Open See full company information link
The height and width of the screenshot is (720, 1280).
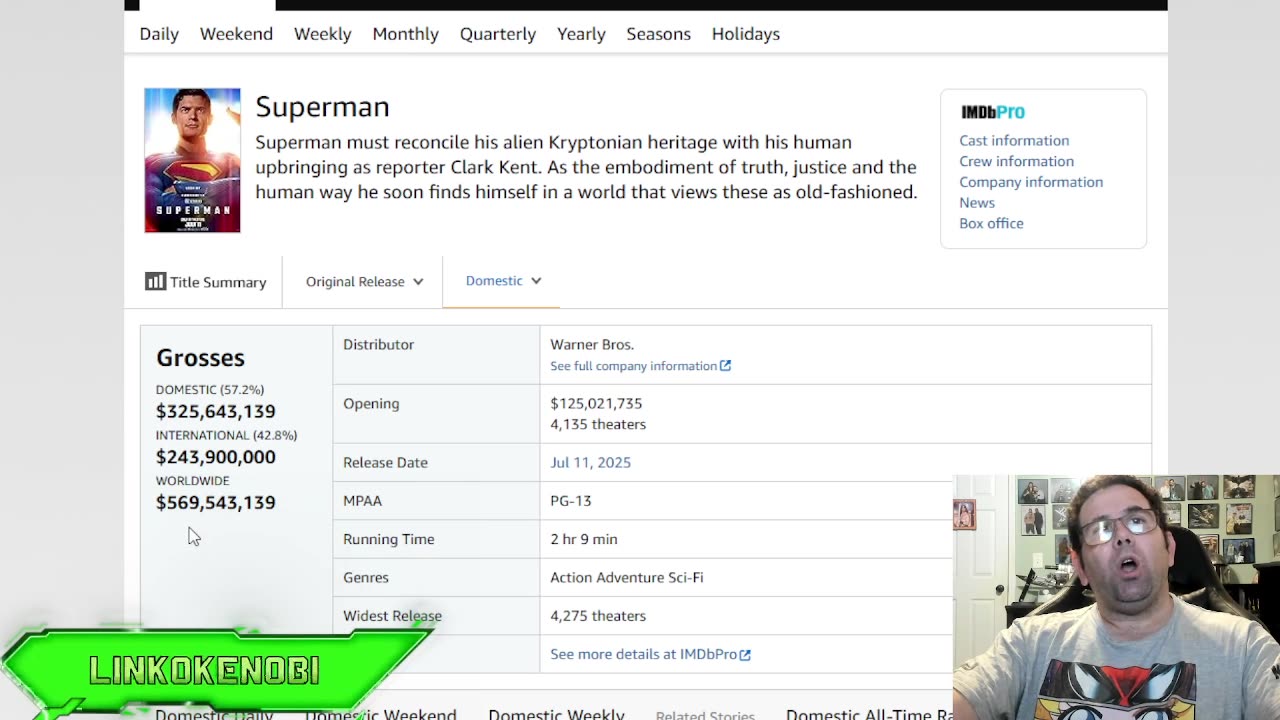633,366
